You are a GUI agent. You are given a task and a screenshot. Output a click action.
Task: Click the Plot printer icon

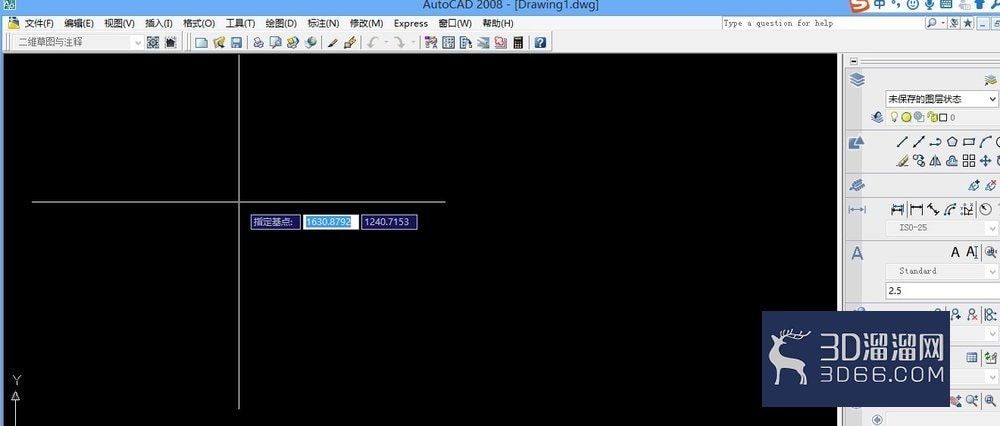(258, 43)
